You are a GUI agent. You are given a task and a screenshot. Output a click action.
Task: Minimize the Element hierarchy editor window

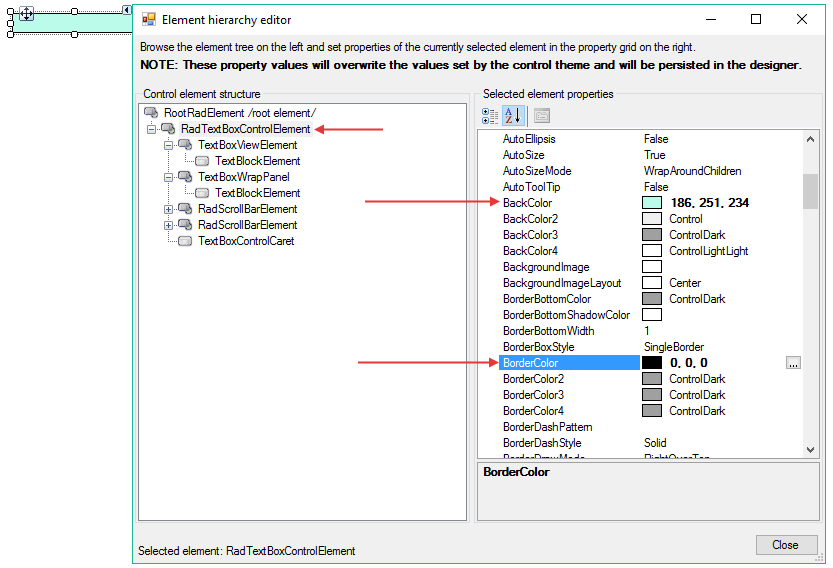[x=711, y=19]
